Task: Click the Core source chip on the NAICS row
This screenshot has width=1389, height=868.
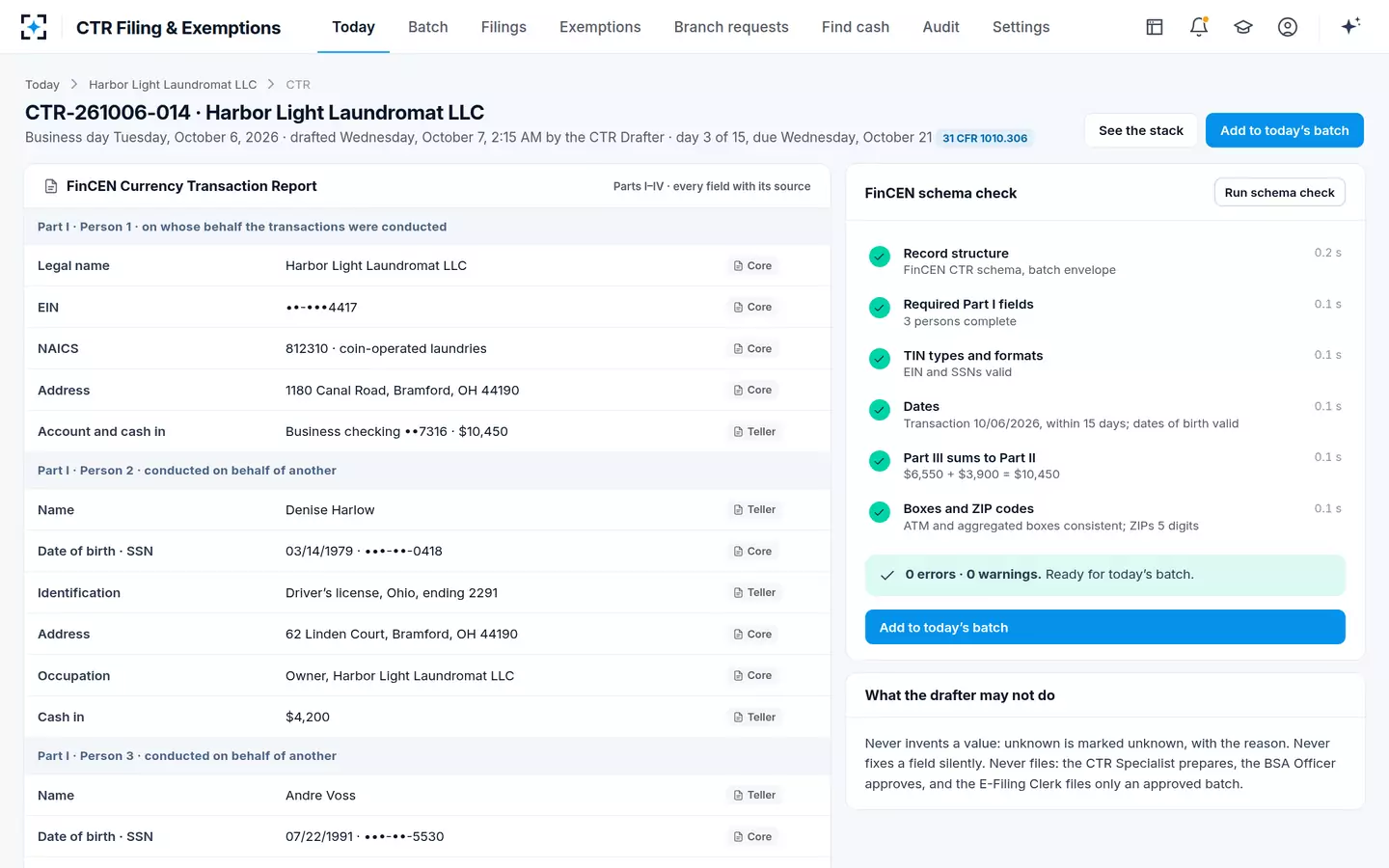Action: (x=752, y=348)
